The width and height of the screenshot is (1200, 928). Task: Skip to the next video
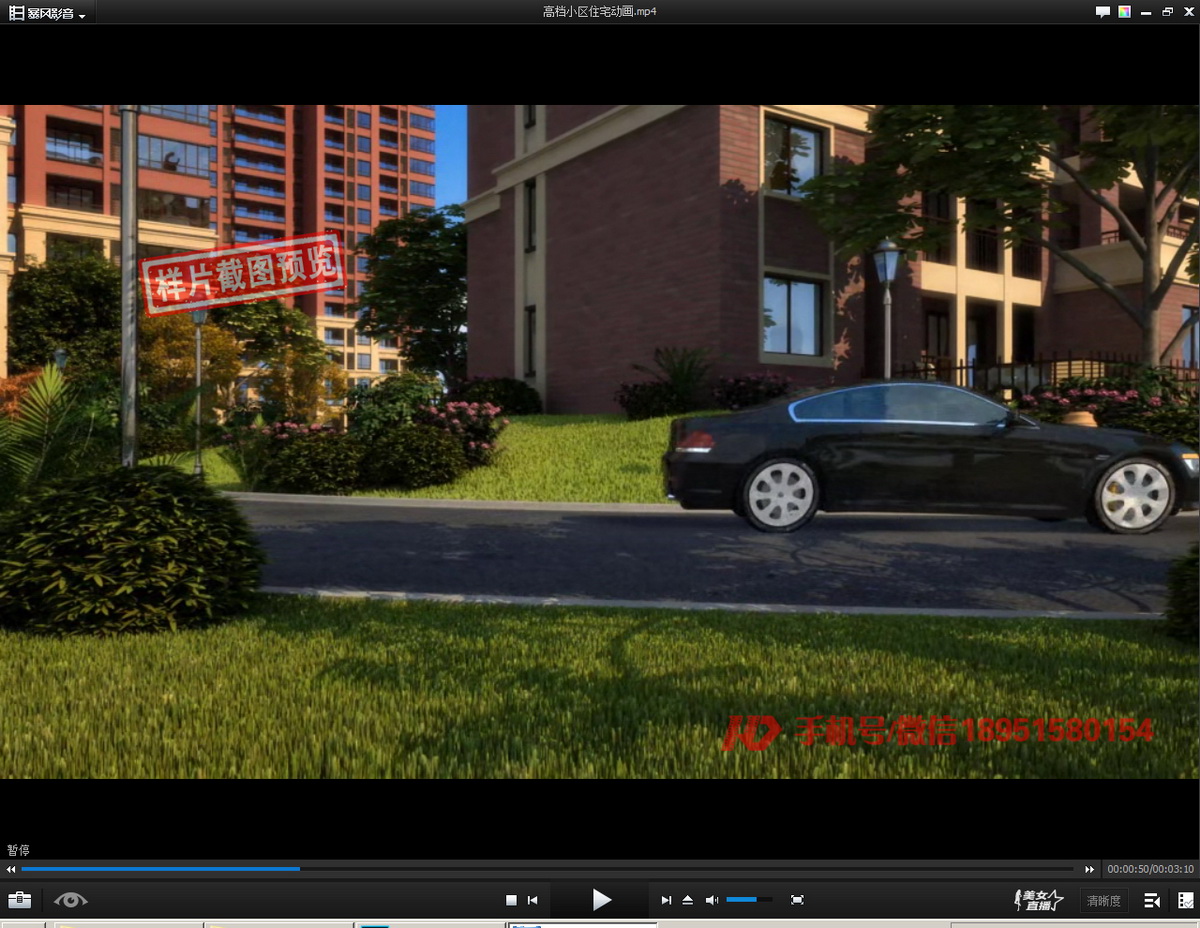(x=666, y=900)
